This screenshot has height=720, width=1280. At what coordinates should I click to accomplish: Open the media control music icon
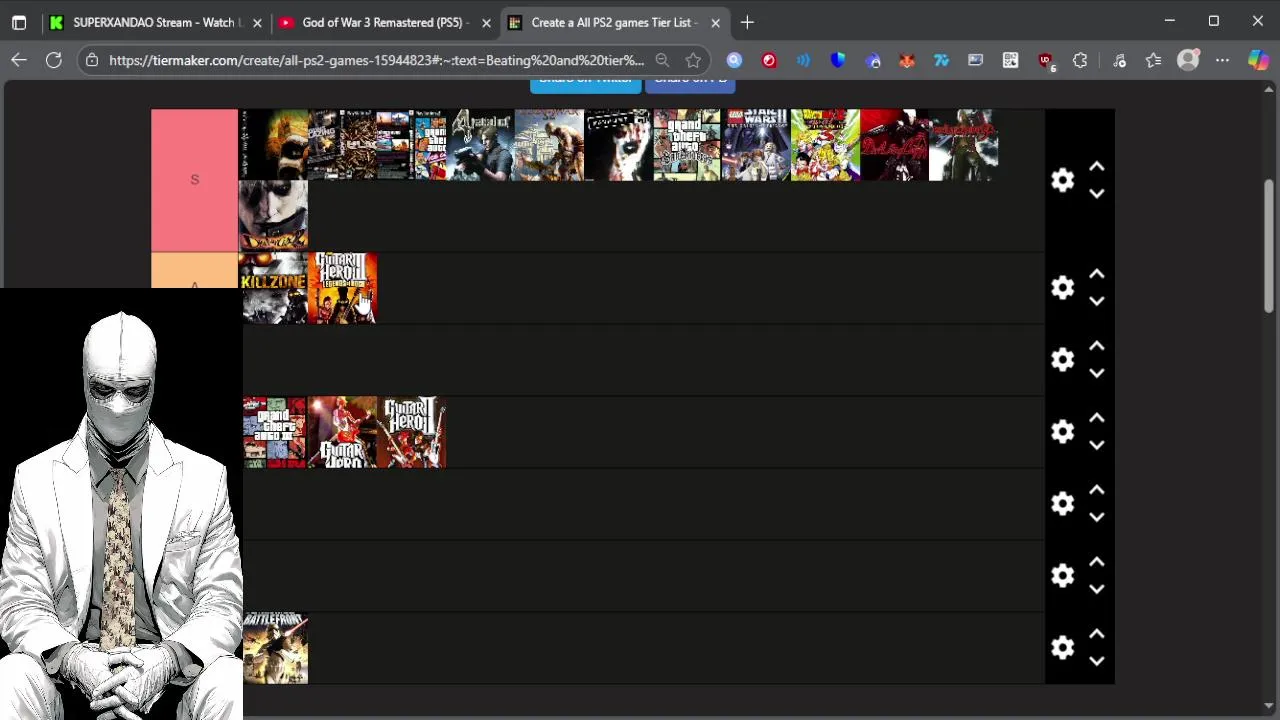coord(1119,60)
